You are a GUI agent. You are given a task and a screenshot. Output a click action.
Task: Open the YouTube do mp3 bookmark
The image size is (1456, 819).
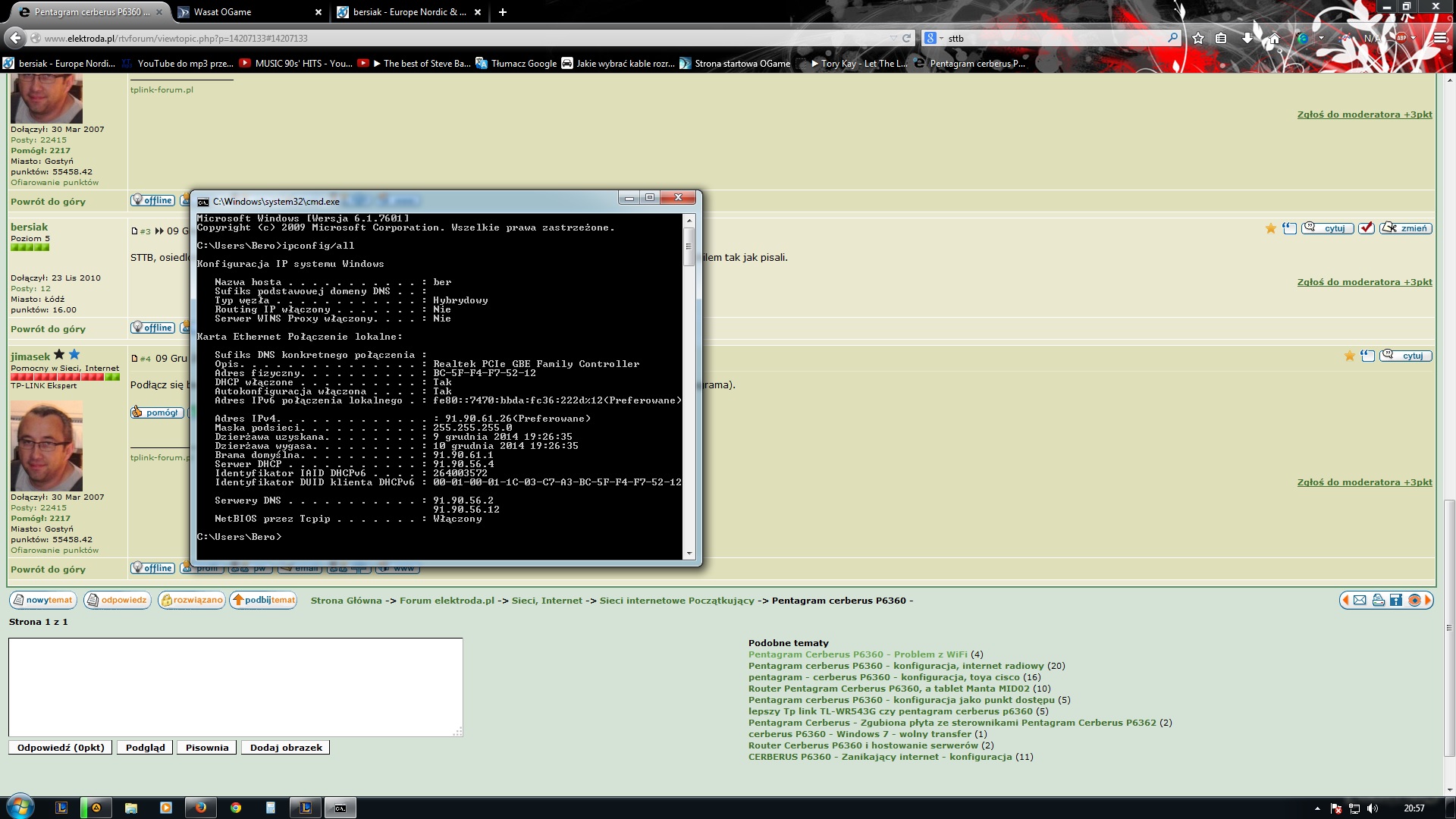point(177,64)
